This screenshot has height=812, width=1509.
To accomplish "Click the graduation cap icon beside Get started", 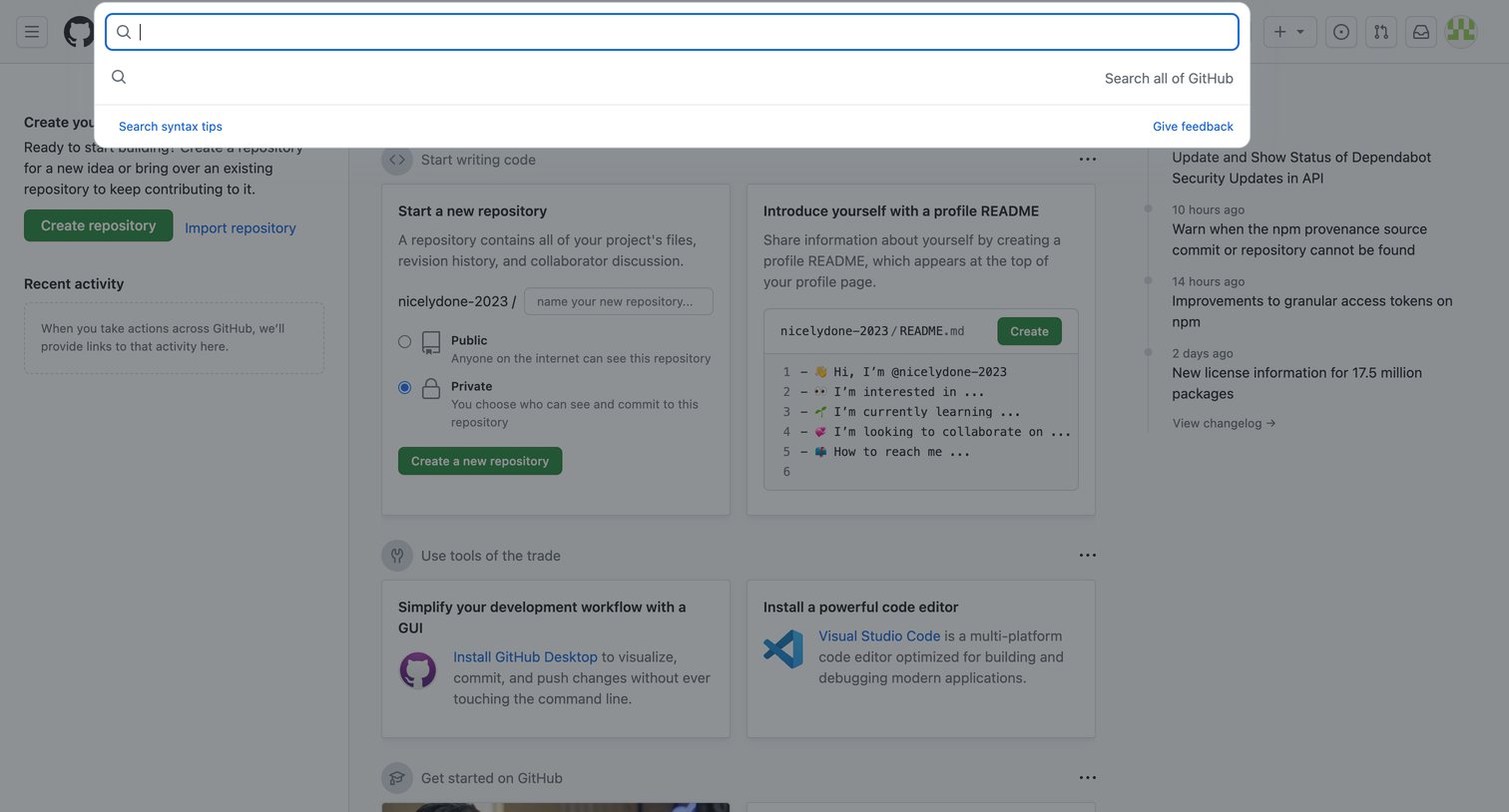I will (397, 778).
